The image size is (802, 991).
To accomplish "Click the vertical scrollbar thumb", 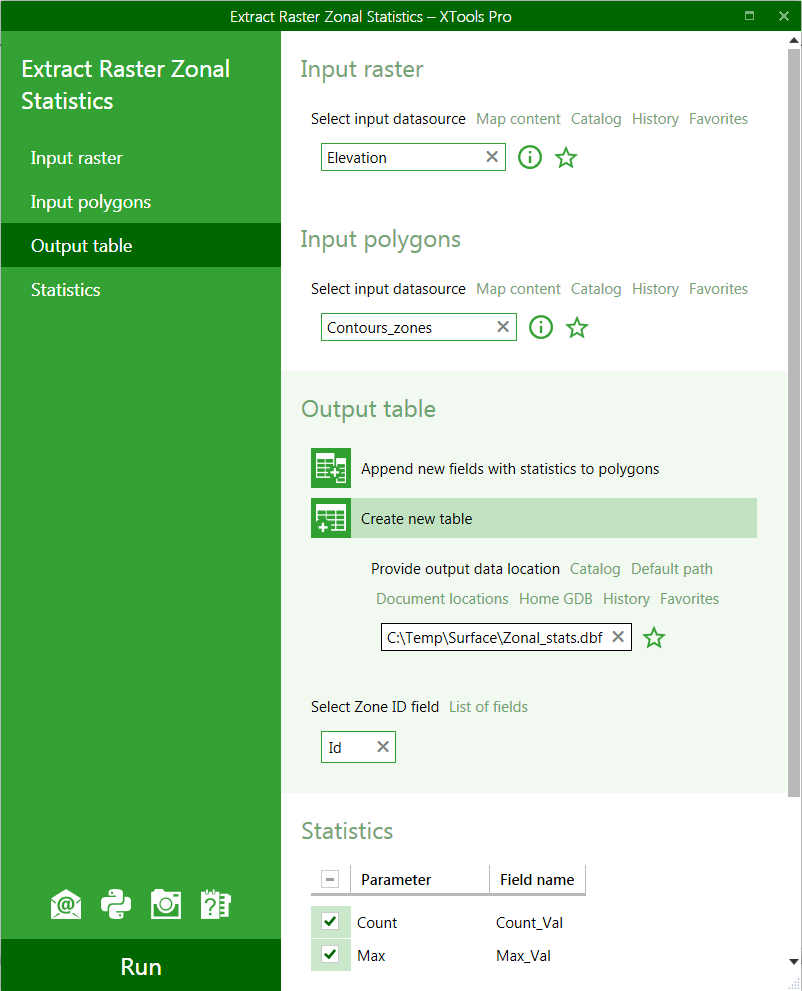I will 794,422.
